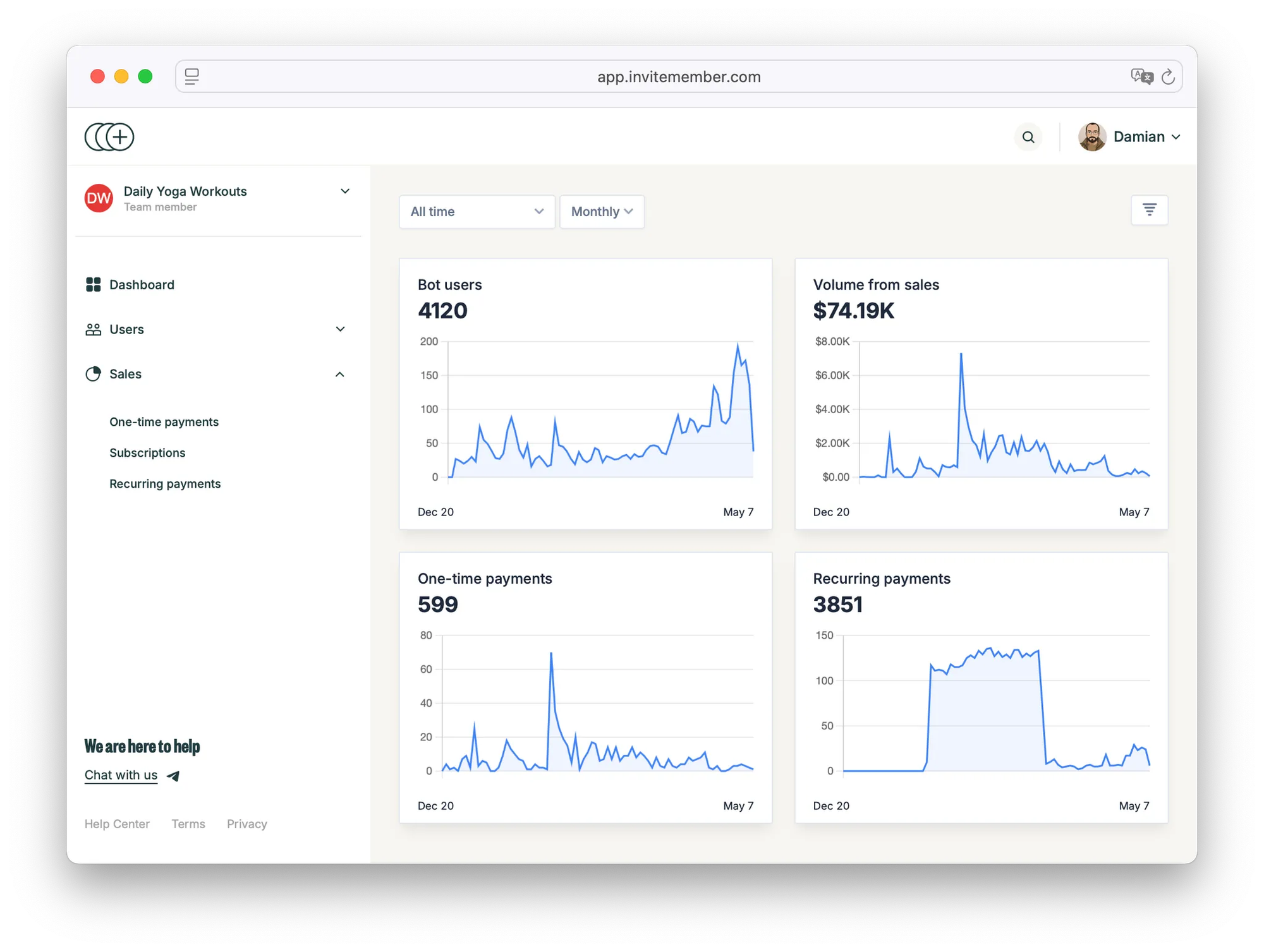Open the Help Center link
Image resolution: width=1264 pixels, height=952 pixels.
click(x=117, y=824)
